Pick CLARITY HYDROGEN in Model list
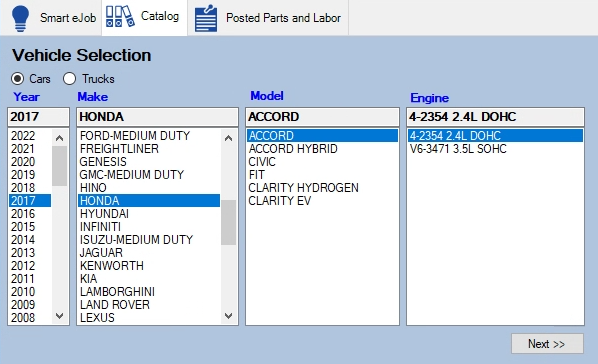The height and width of the screenshot is (364, 598). pyautogui.click(x=322, y=188)
